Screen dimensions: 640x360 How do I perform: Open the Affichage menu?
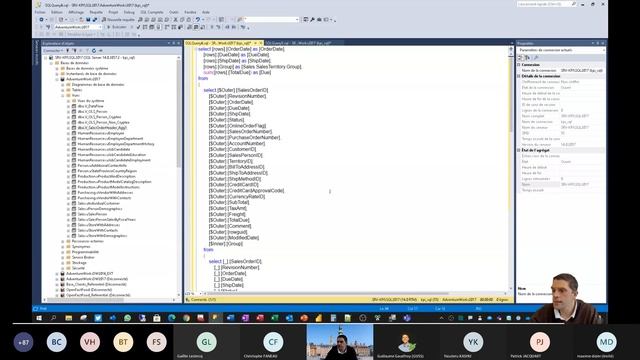76,12
